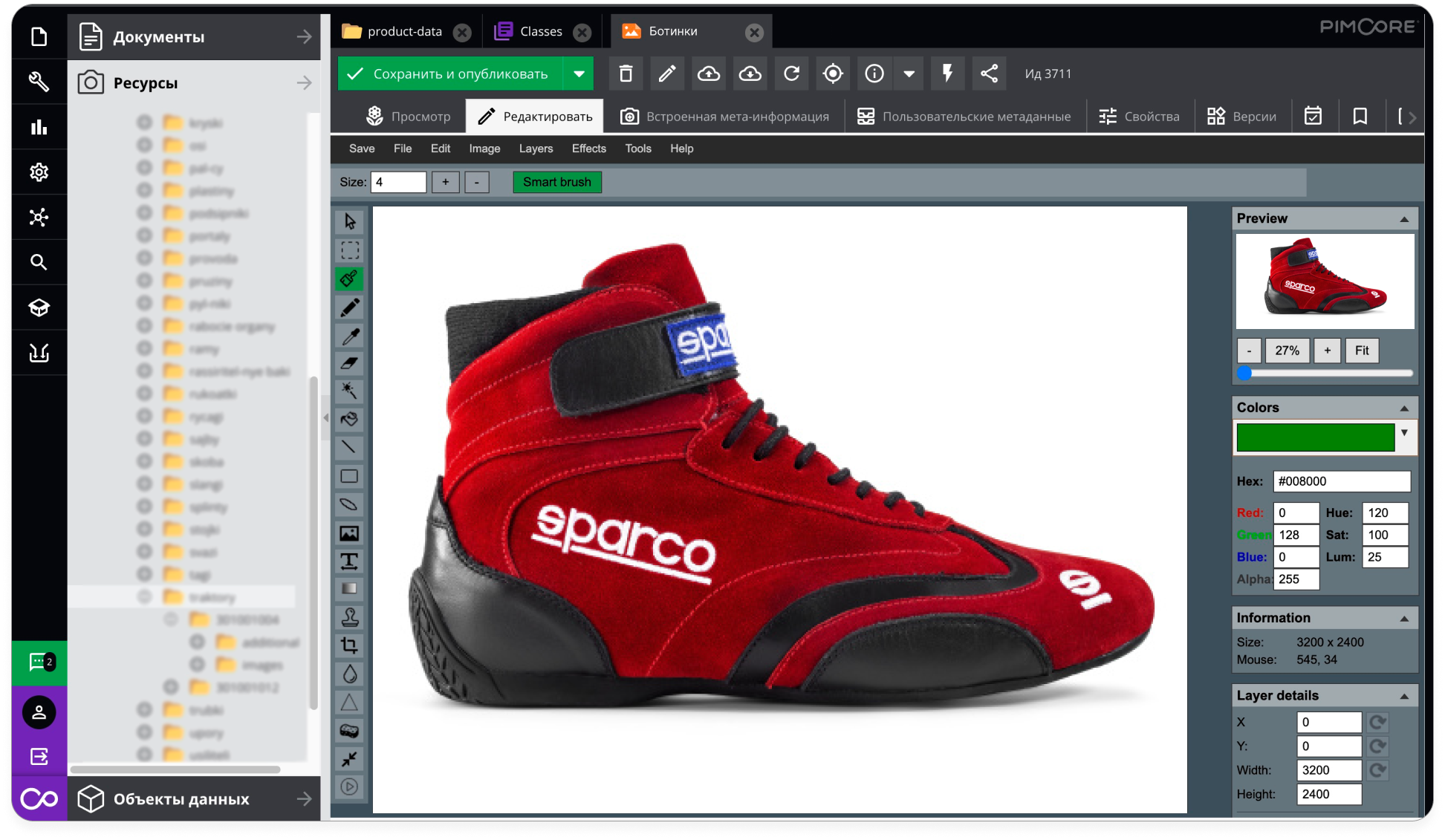Select the Bulge/Pinch arrows tool
The image size is (1445, 840).
pos(350,759)
